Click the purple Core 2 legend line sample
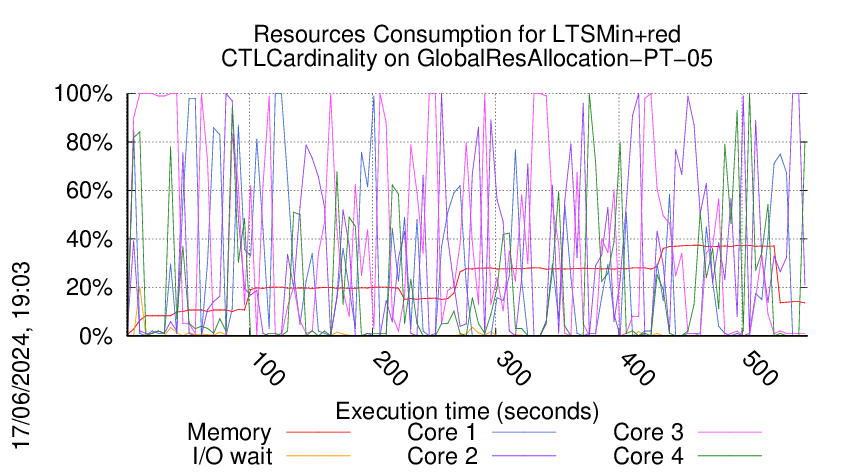Screen dimensions: 850x475 point(524,456)
